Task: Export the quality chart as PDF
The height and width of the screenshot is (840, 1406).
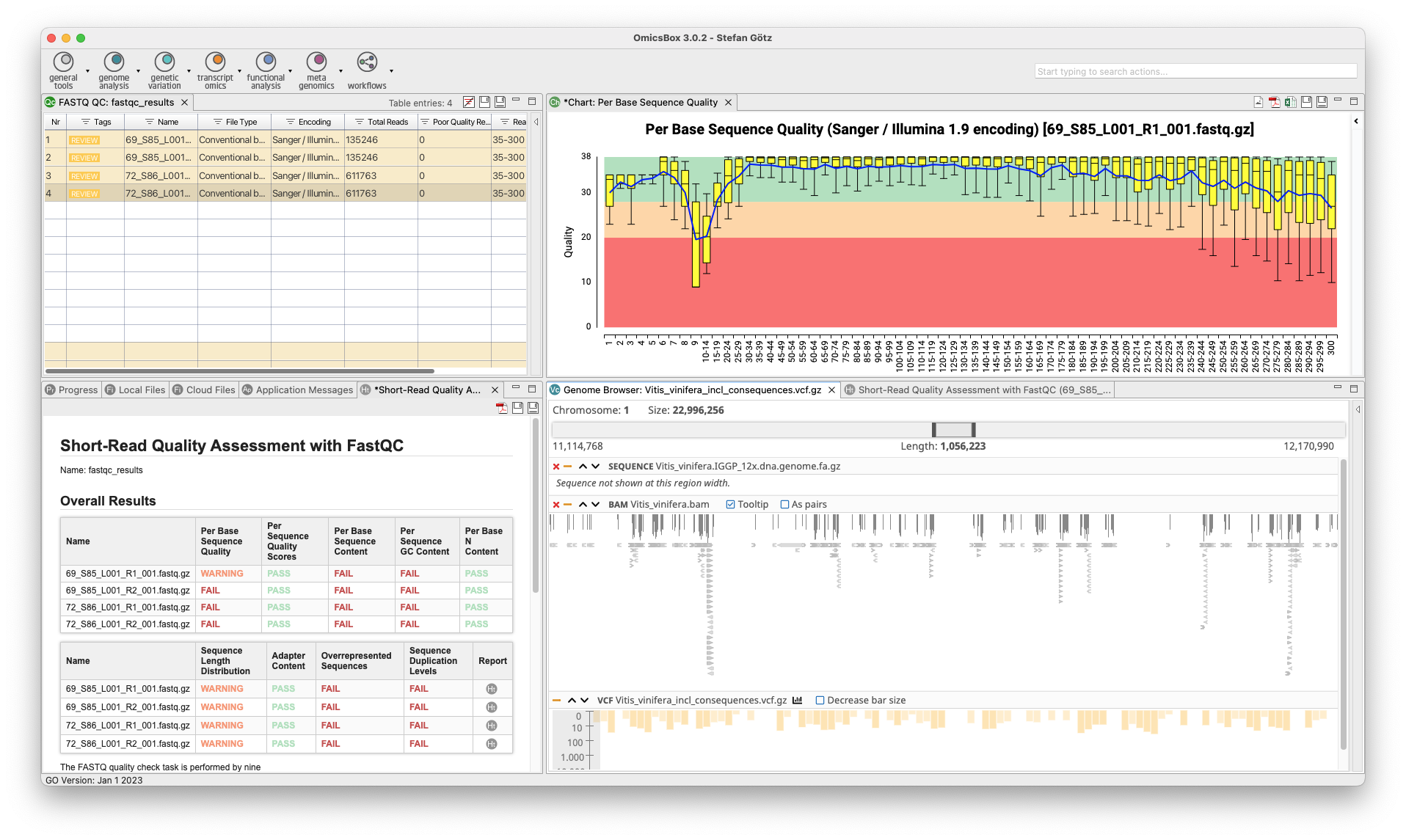Action: 1275,102
